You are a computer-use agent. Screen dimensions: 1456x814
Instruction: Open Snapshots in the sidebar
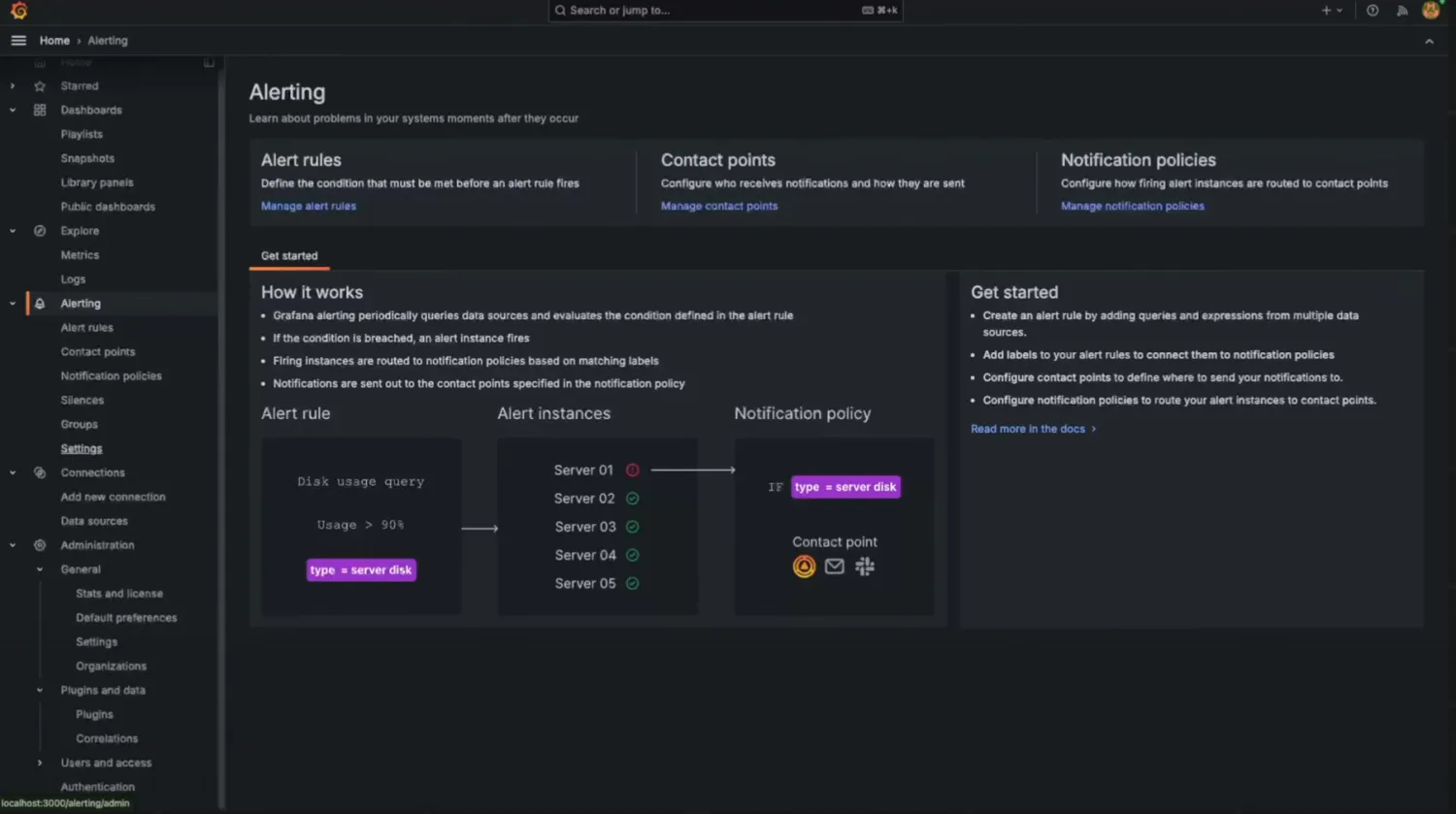pyautogui.click(x=87, y=159)
